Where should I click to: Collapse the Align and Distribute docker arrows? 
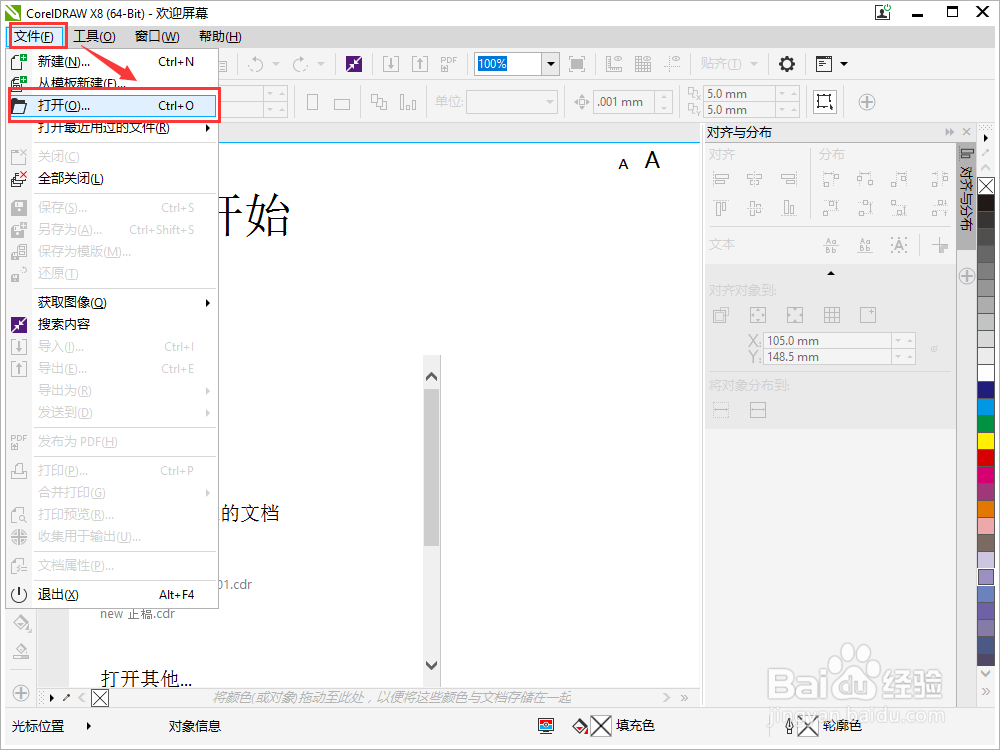950,132
